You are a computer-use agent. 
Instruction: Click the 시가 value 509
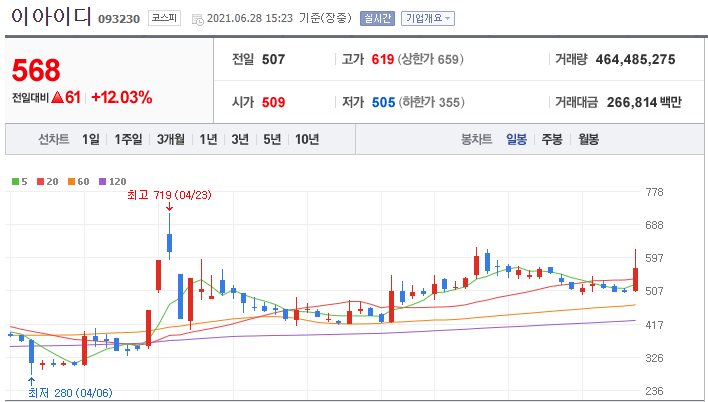click(273, 102)
